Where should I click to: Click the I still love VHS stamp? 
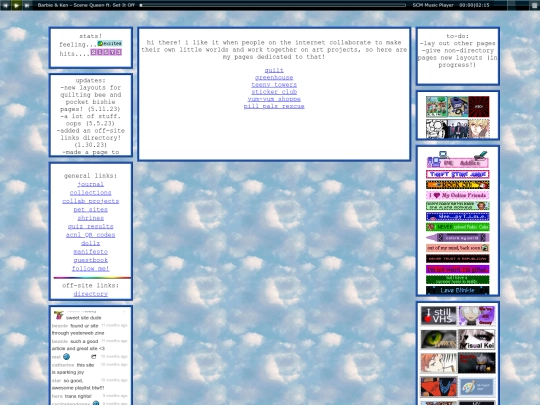click(x=439, y=316)
